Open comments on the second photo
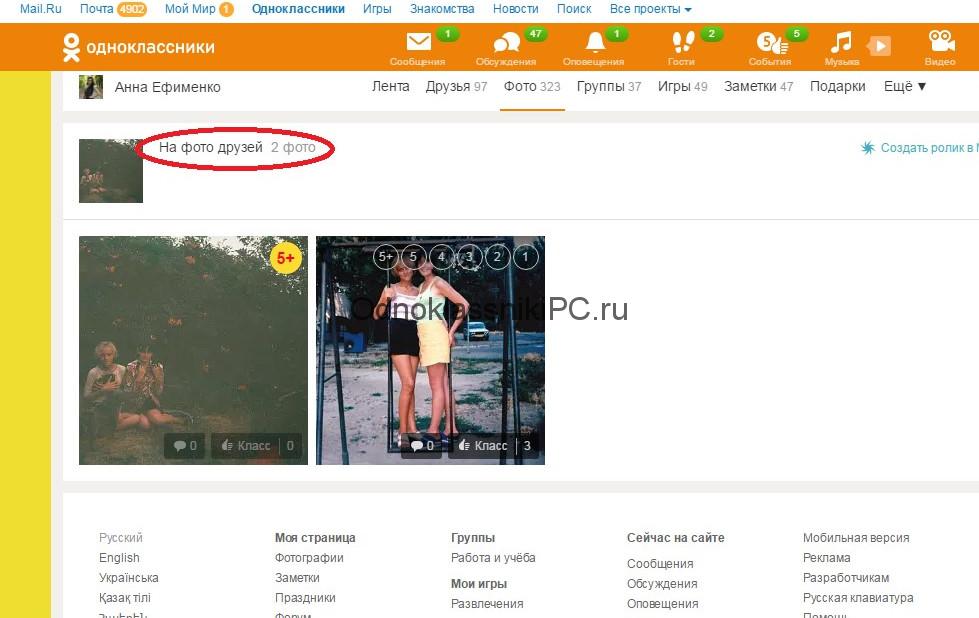 click(x=421, y=446)
